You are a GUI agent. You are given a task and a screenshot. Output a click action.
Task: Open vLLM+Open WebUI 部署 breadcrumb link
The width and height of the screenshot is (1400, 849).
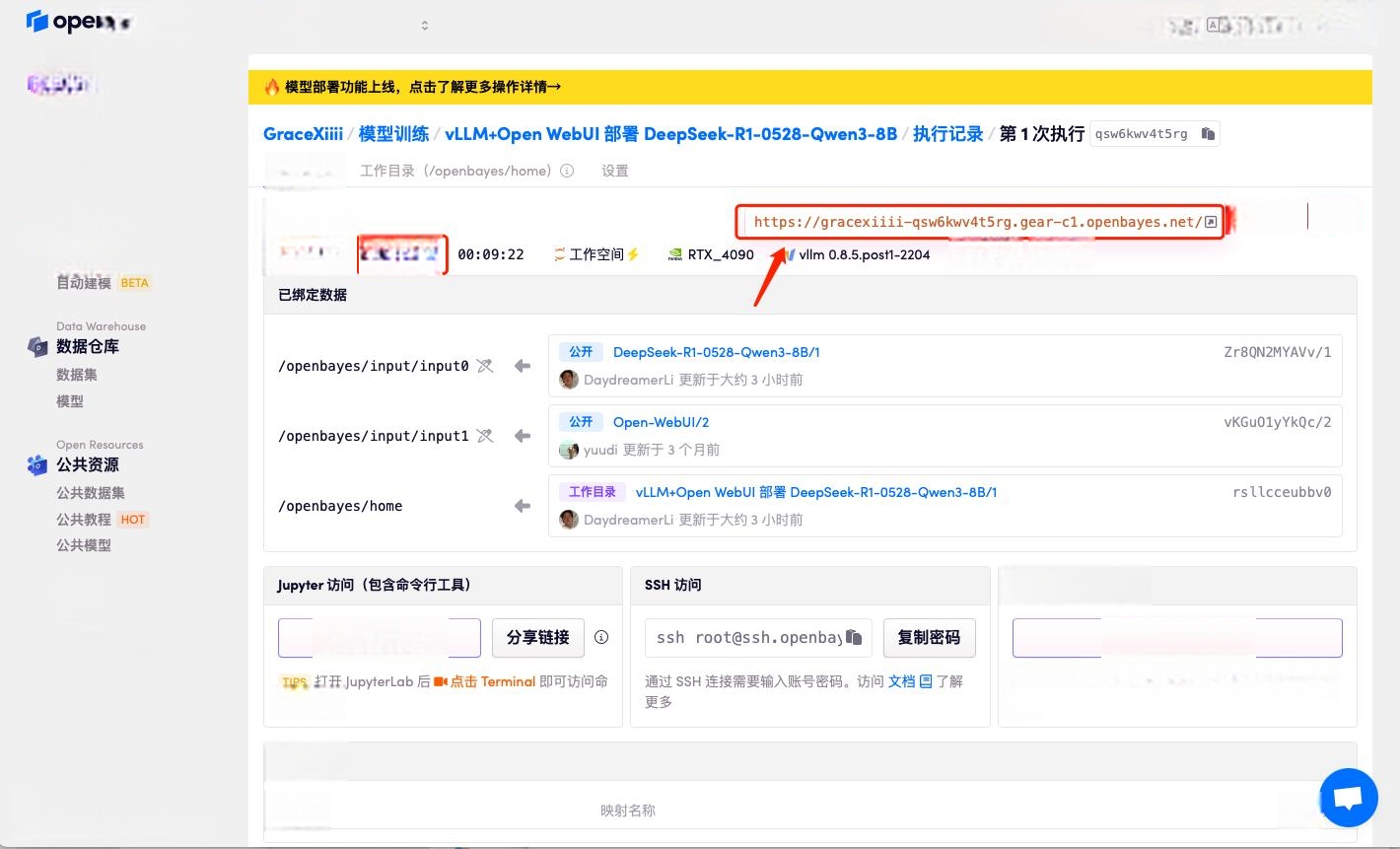pos(671,134)
